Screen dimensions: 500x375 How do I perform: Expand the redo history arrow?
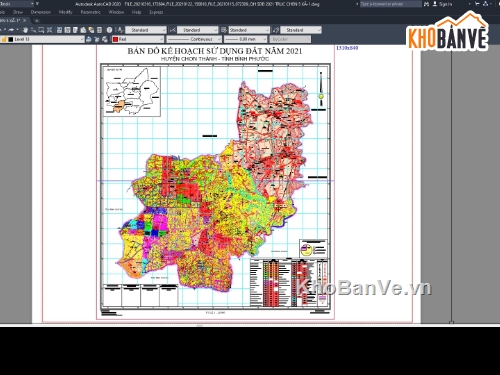click(x=17, y=30)
